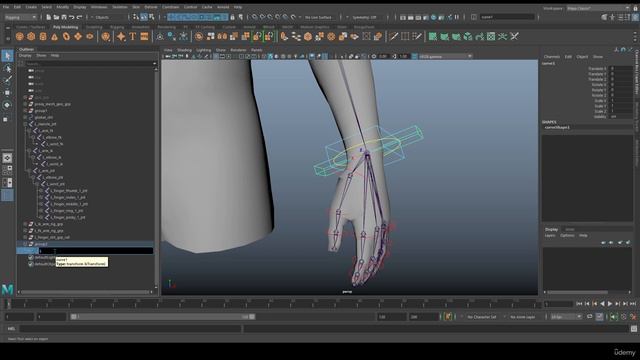Toggle snap to view planes

pyautogui.click(x=285, y=17)
